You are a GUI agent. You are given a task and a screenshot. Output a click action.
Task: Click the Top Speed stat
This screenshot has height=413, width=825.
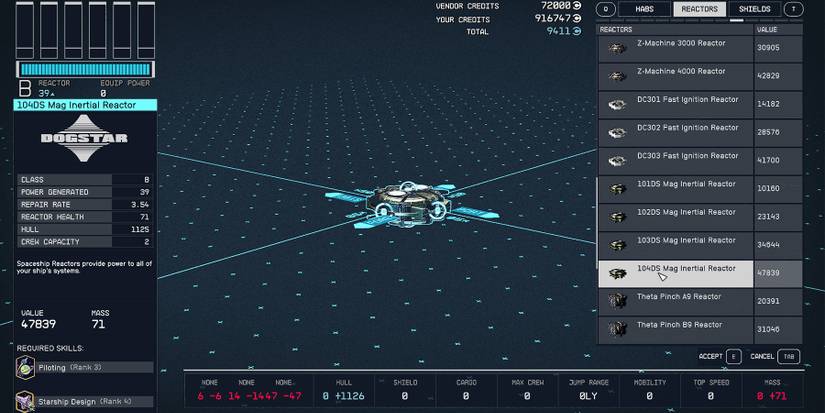[711, 390]
